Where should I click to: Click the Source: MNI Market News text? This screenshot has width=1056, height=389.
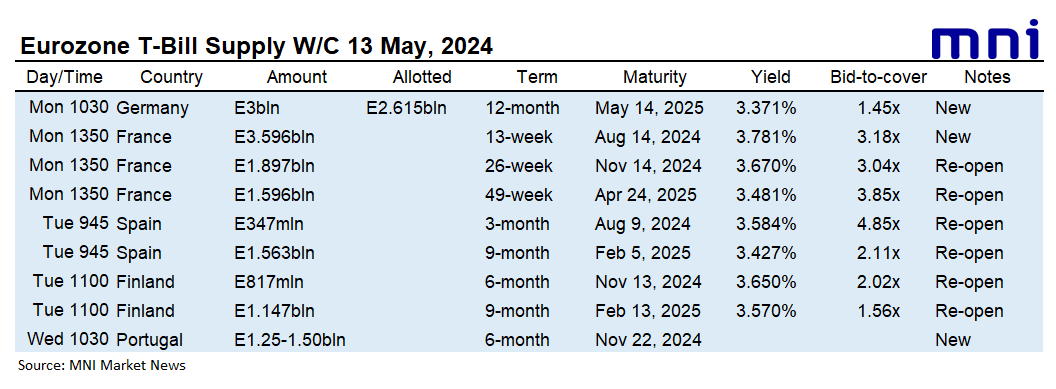pos(101,365)
